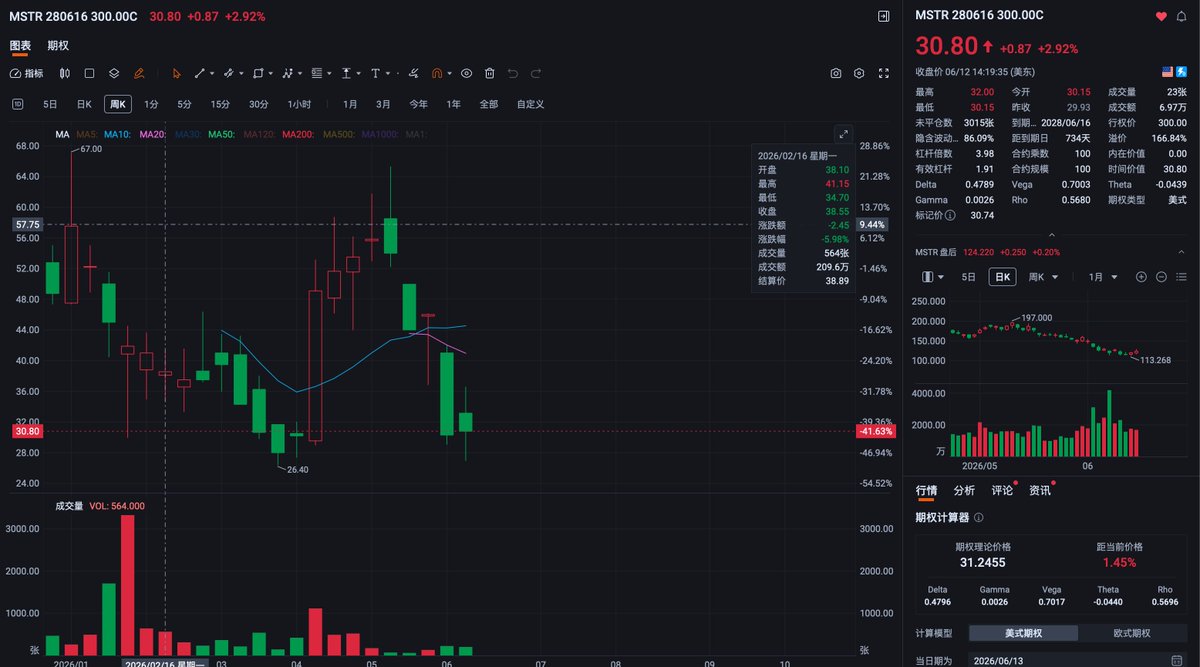Screen dimensions: 1200x667
Task: Open the 分析 tab
Action: [x=964, y=490]
